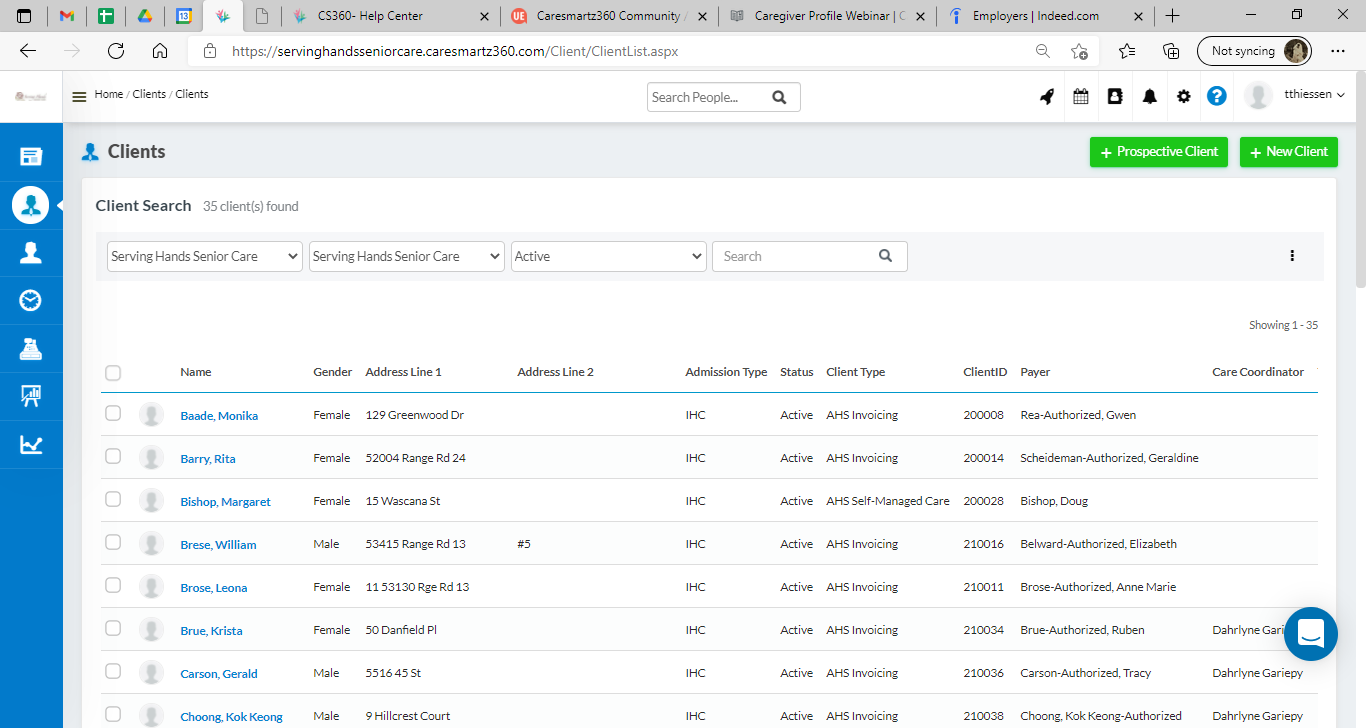Open the clock icon in left sidebar
Image resolution: width=1366 pixels, height=728 pixels.
pos(31,300)
